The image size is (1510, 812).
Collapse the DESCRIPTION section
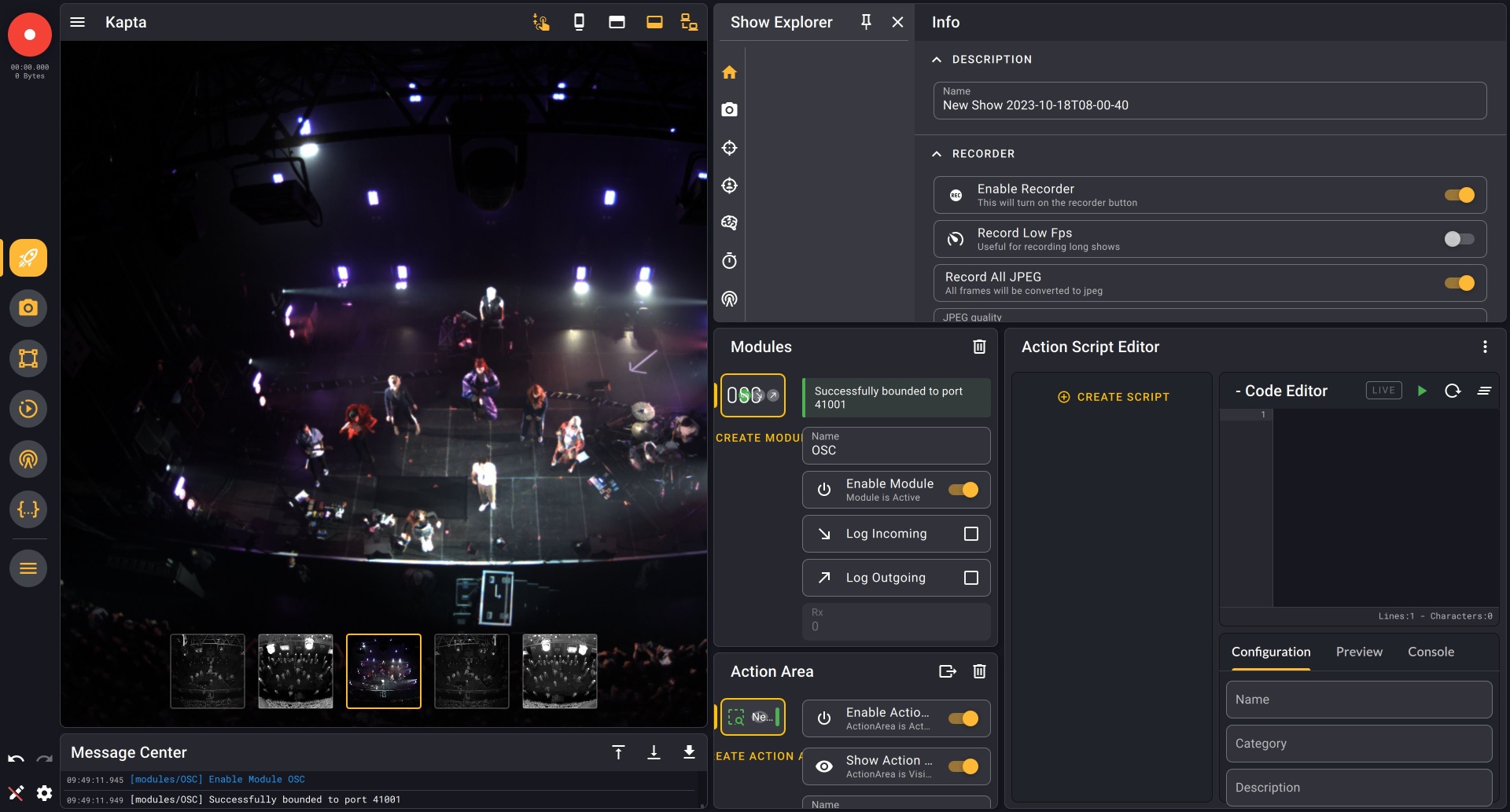click(x=937, y=60)
